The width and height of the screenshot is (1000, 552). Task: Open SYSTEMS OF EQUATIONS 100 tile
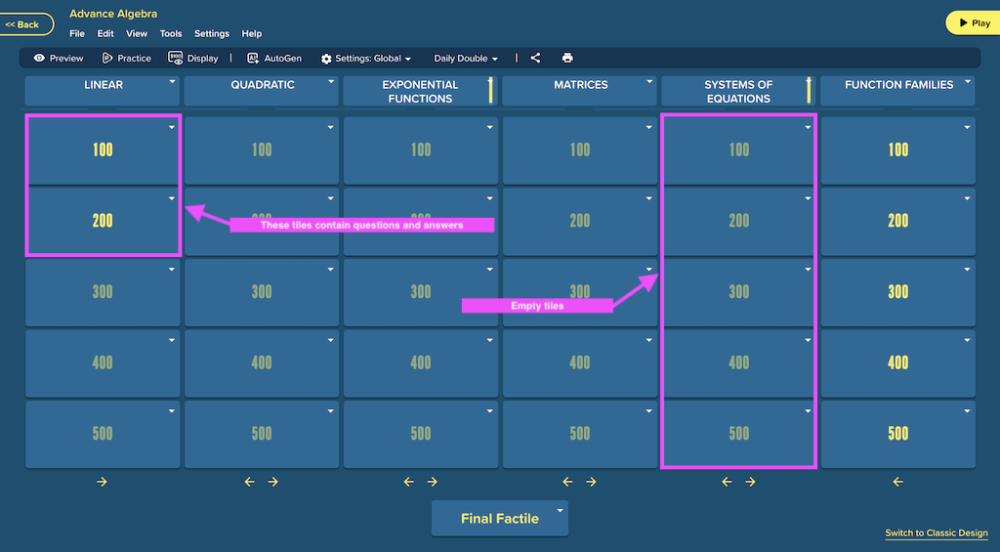pos(739,150)
